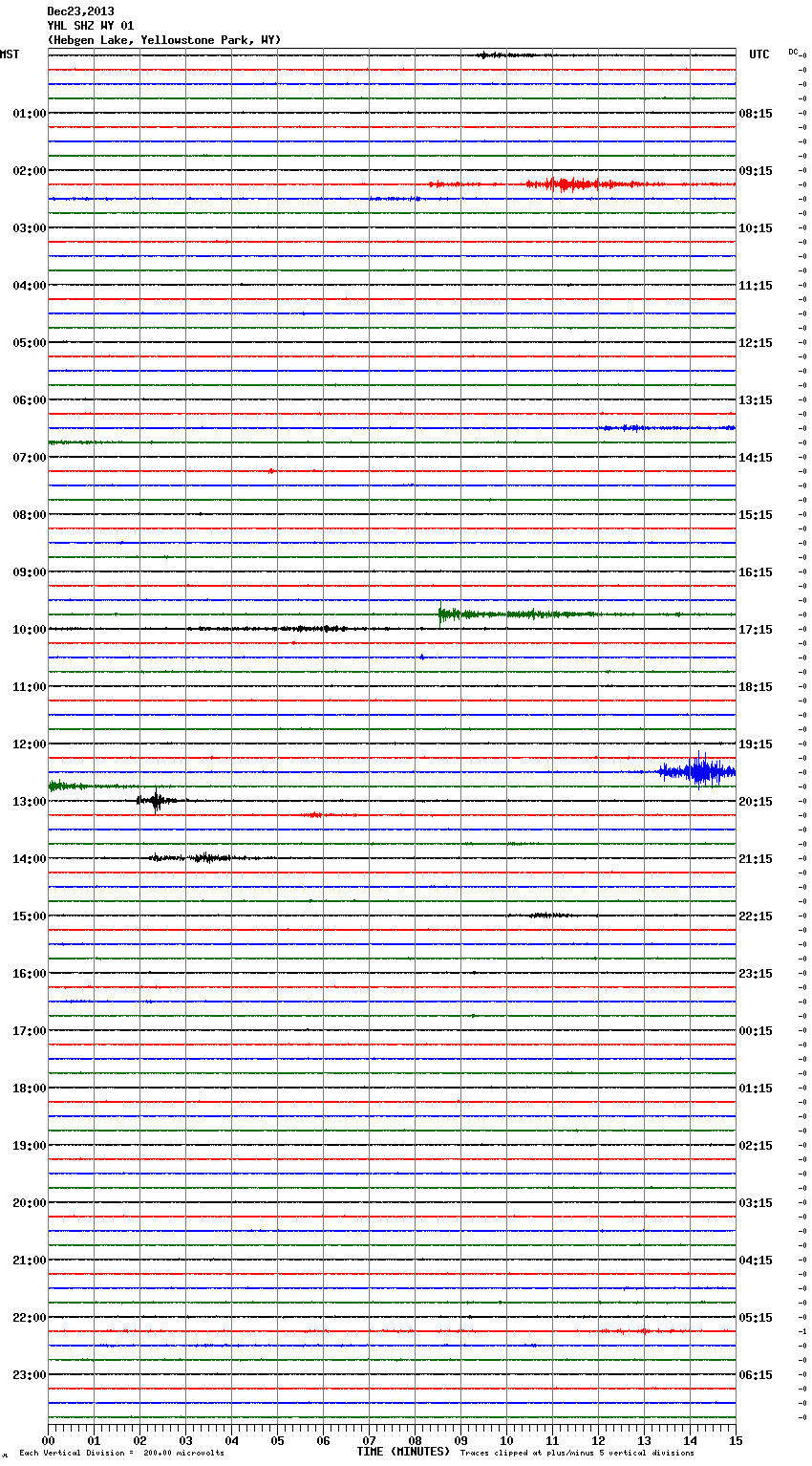Image resolution: width=812 pixels, height=1466 pixels.
Task: Click the "09:00" MST row label
Action: point(30,572)
